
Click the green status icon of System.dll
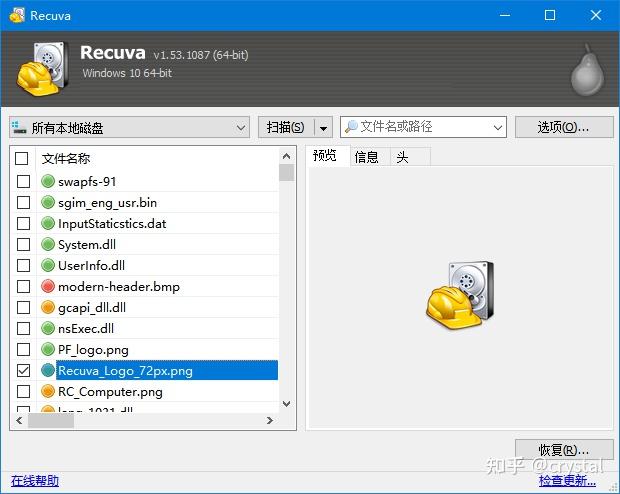pyautogui.click(x=48, y=244)
